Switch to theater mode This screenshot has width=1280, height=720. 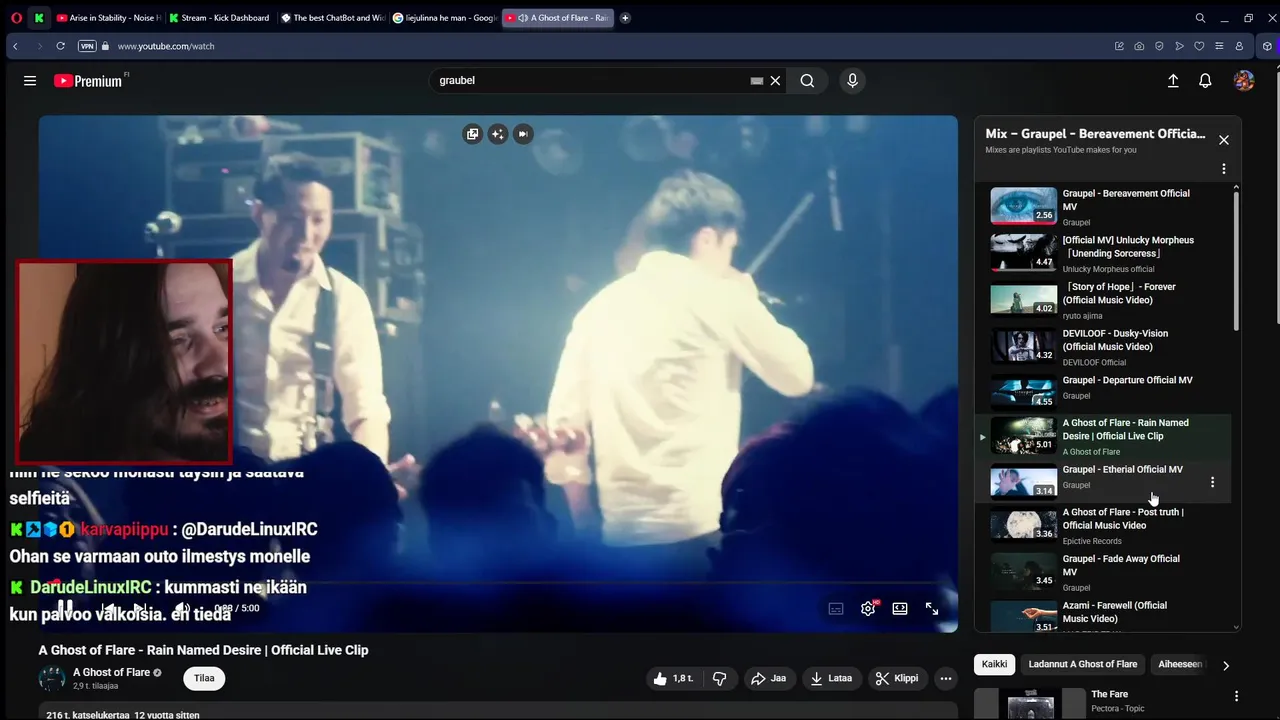pyautogui.click(x=900, y=608)
